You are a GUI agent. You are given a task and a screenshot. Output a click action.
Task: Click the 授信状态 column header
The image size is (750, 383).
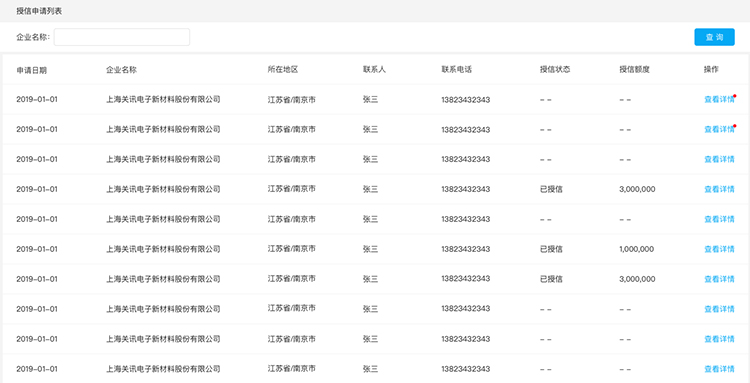(555, 70)
